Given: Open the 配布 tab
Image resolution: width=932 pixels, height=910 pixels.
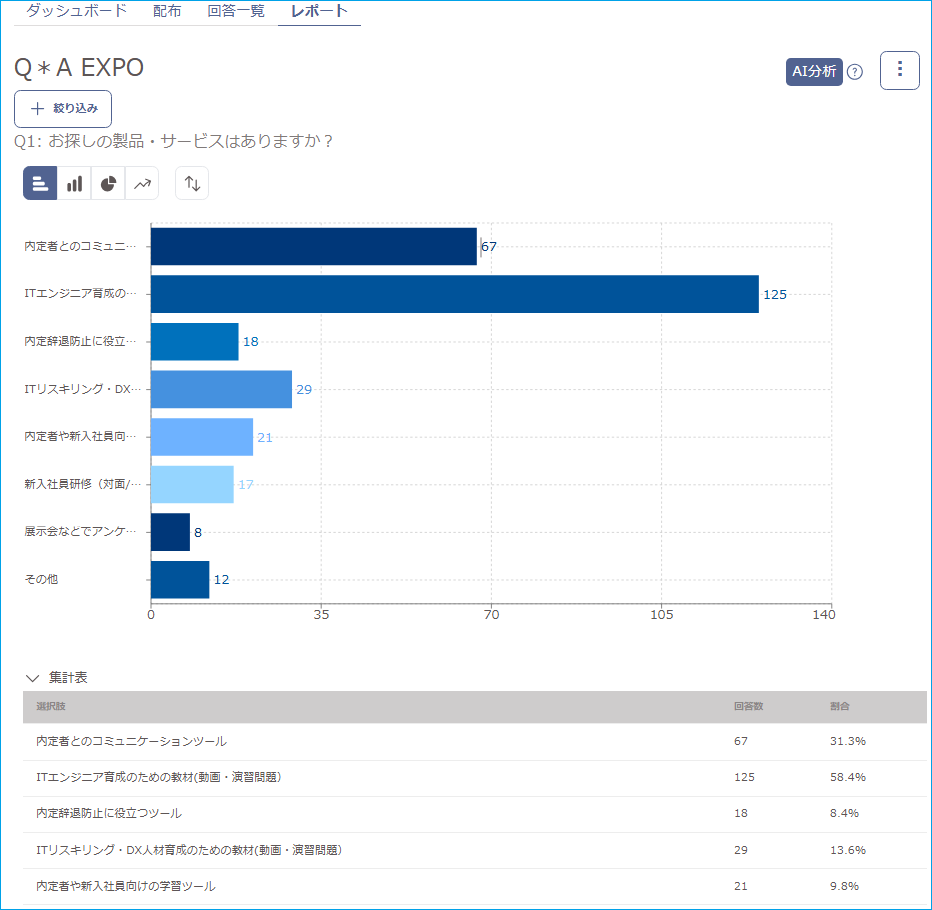Looking at the screenshot, I should pos(167,12).
